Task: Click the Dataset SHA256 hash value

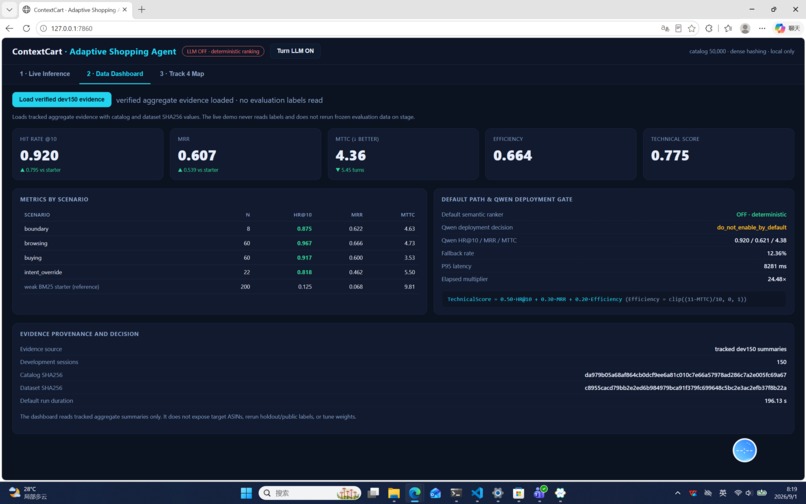Action: (685, 388)
